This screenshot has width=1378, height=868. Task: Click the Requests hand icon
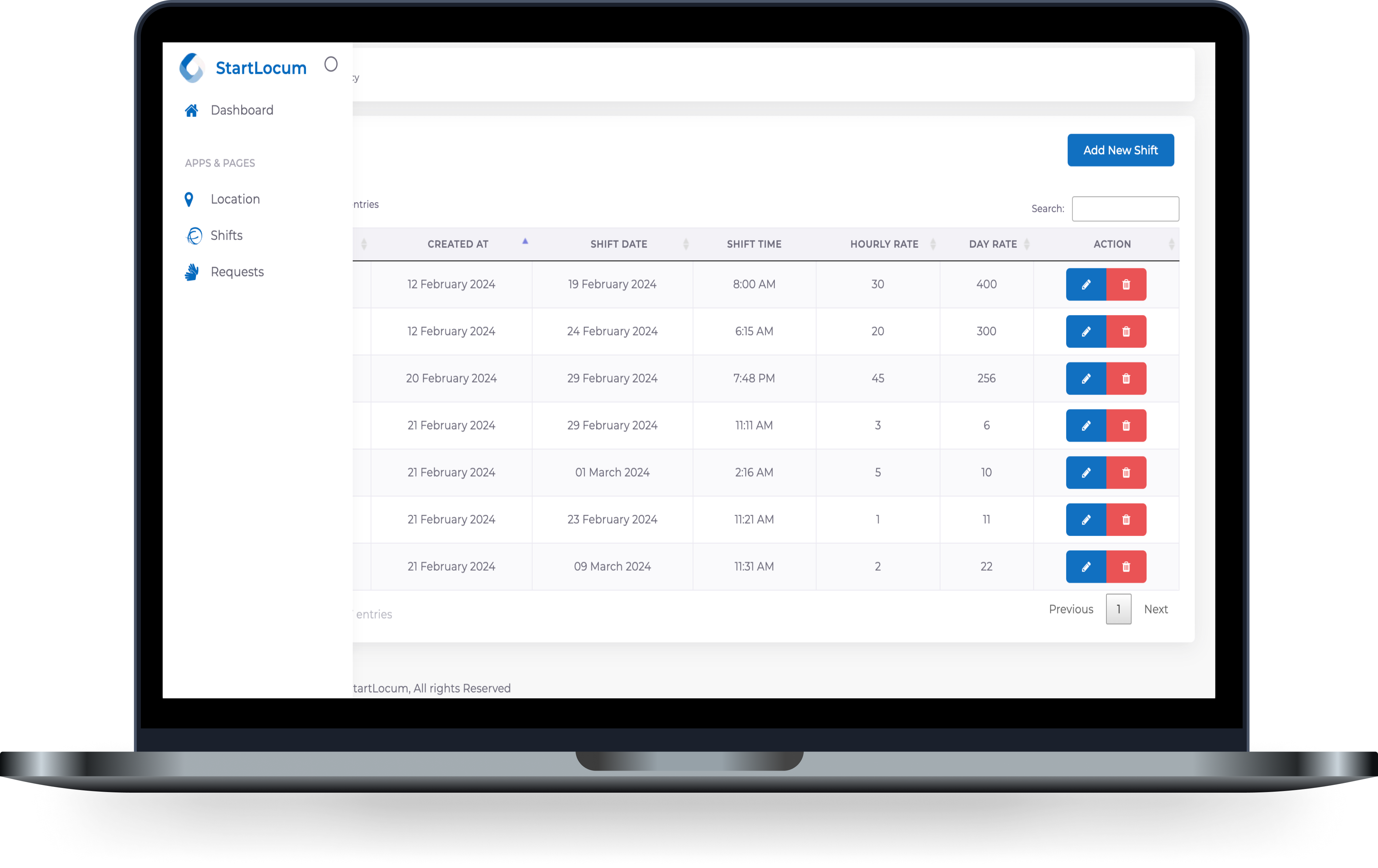192,272
